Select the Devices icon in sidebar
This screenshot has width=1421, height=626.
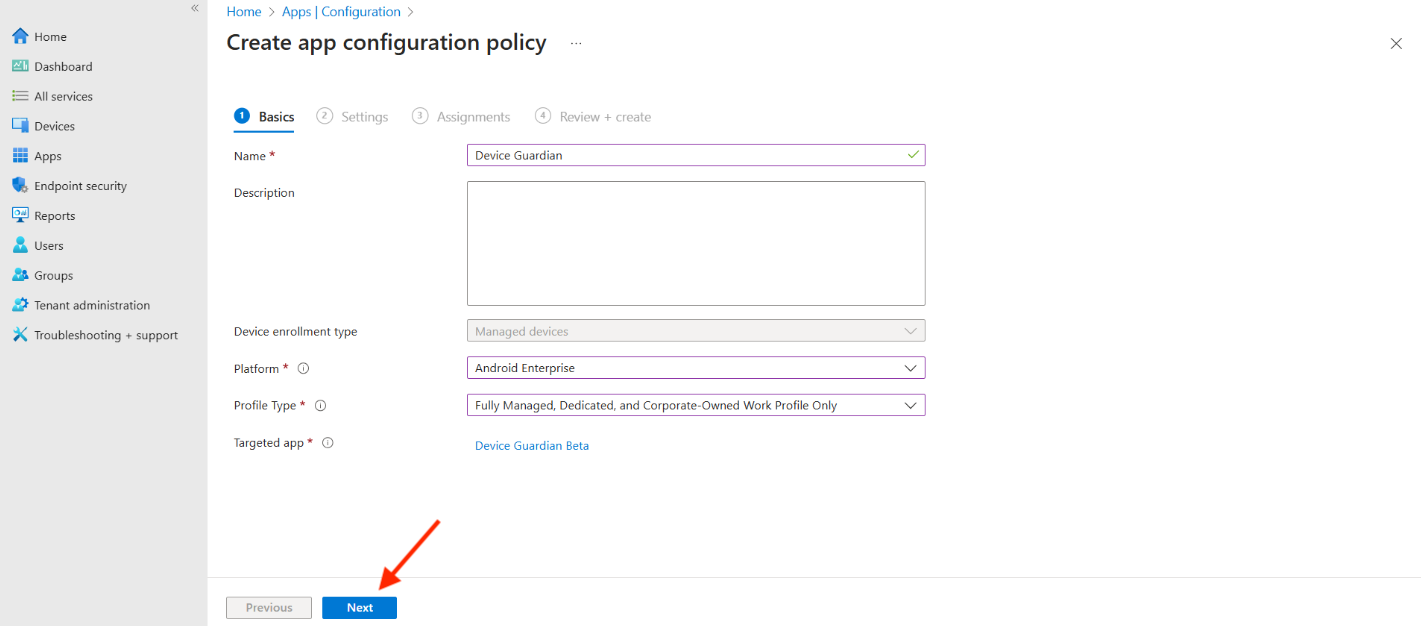pyautogui.click(x=20, y=126)
